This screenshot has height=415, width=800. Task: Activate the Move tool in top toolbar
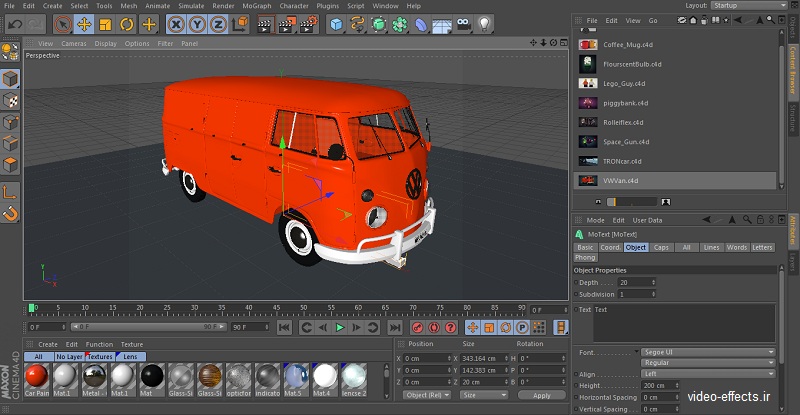coord(84,24)
